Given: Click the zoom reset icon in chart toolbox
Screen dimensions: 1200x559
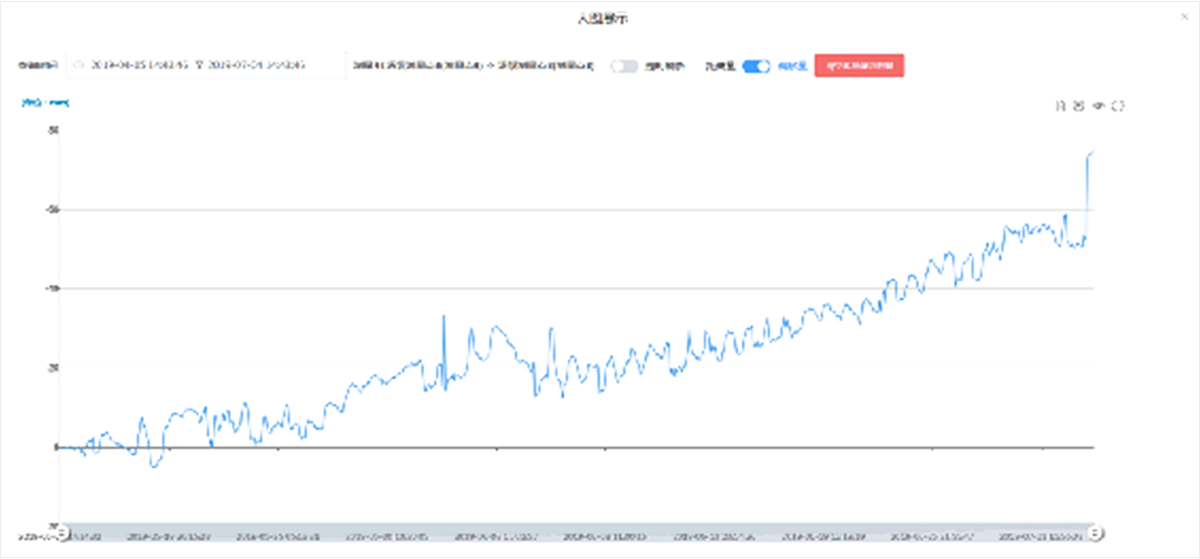Looking at the screenshot, I should (x=1079, y=106).
